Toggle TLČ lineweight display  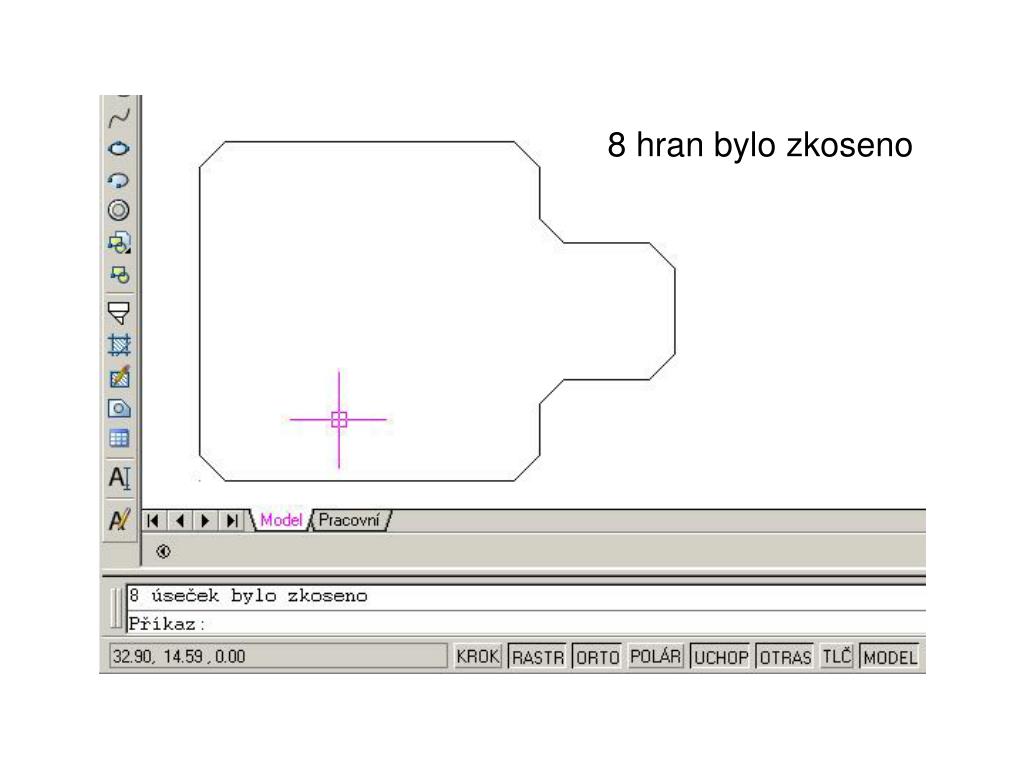click(837, 656)
